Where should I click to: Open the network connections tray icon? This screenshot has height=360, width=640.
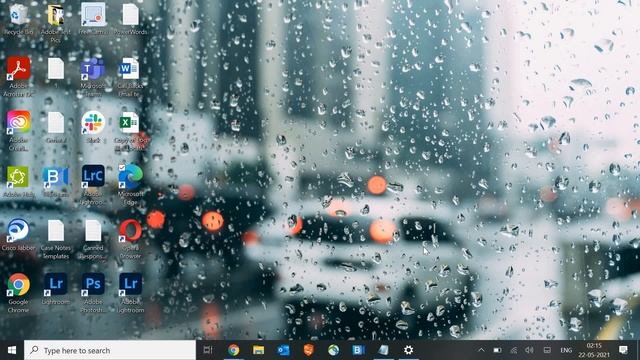[x=513, y=350]
